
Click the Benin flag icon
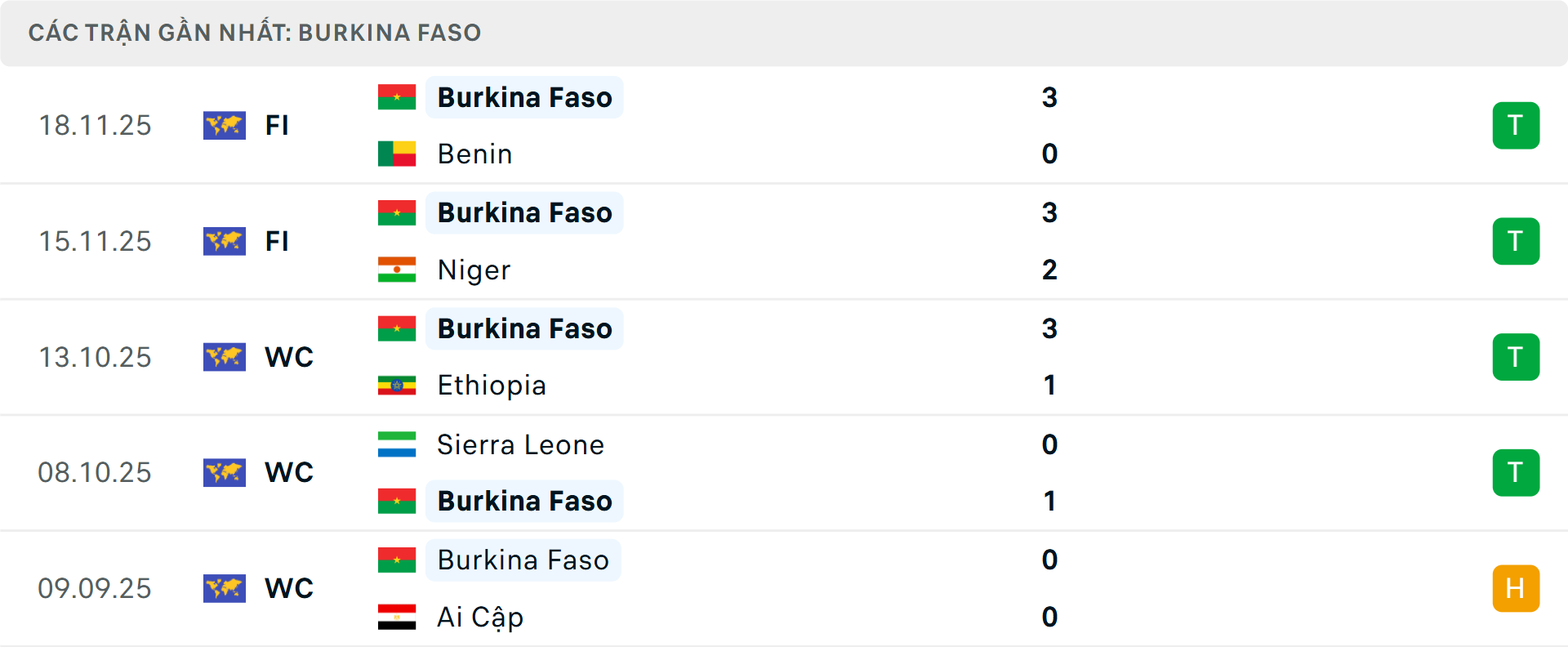[397, 154]
